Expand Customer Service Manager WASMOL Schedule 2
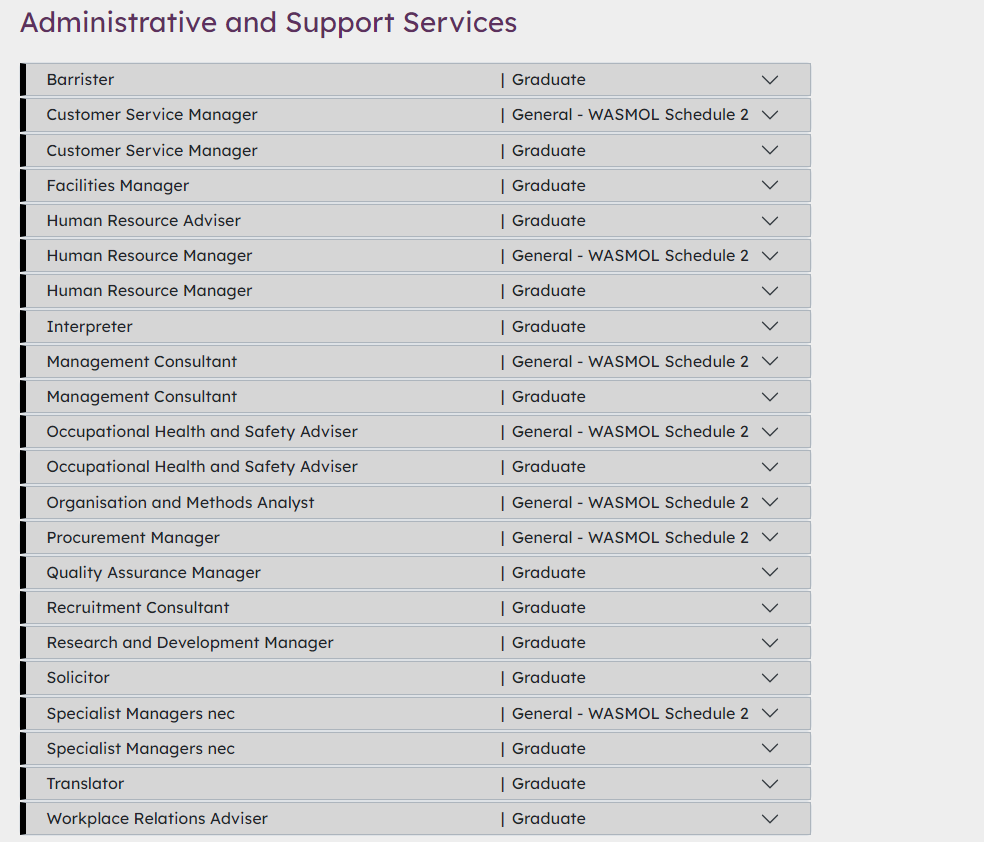This screenshot has height=842, width=984. pyautogui.click(x=769, y=115)
